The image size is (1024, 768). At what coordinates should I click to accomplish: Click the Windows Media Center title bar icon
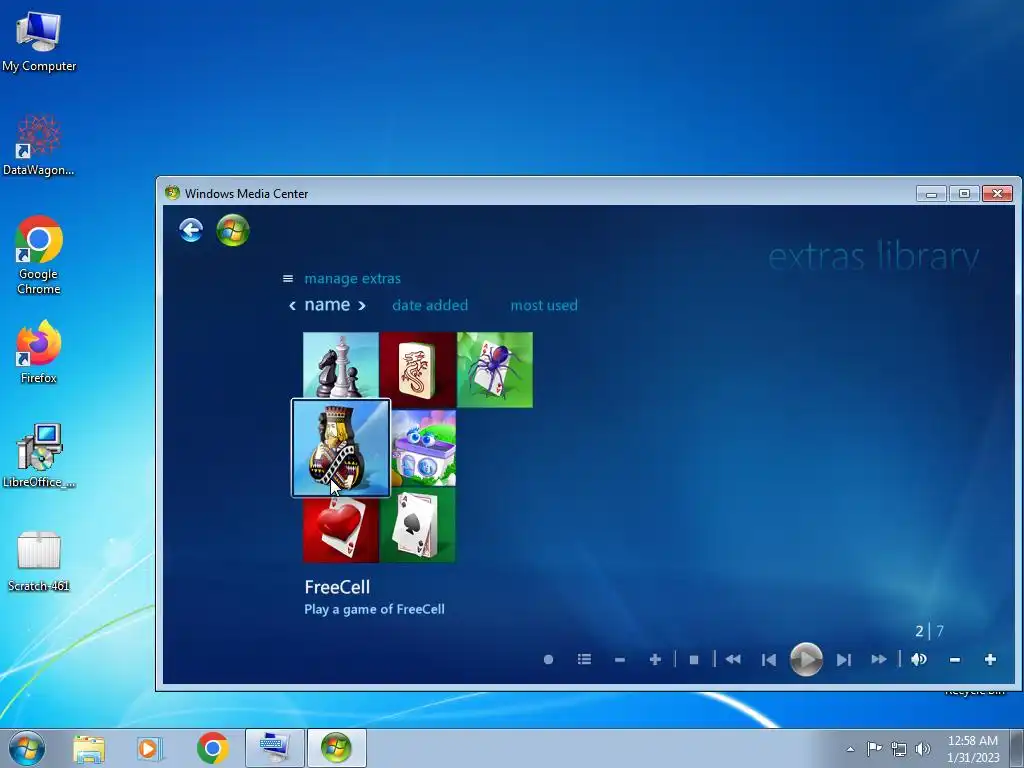[172, 193]
